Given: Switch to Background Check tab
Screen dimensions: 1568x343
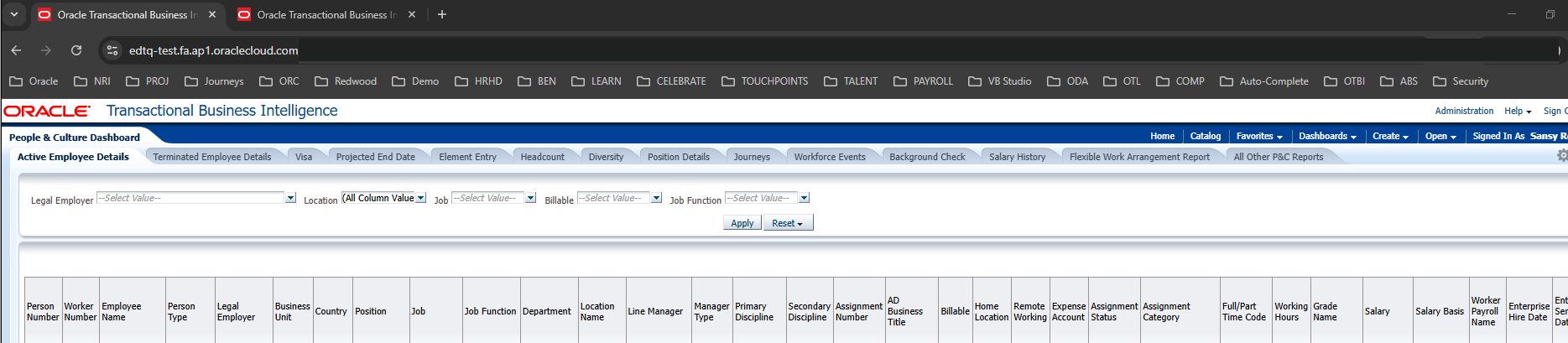Looking at the screenshot, I should click(x=927, y=157).
